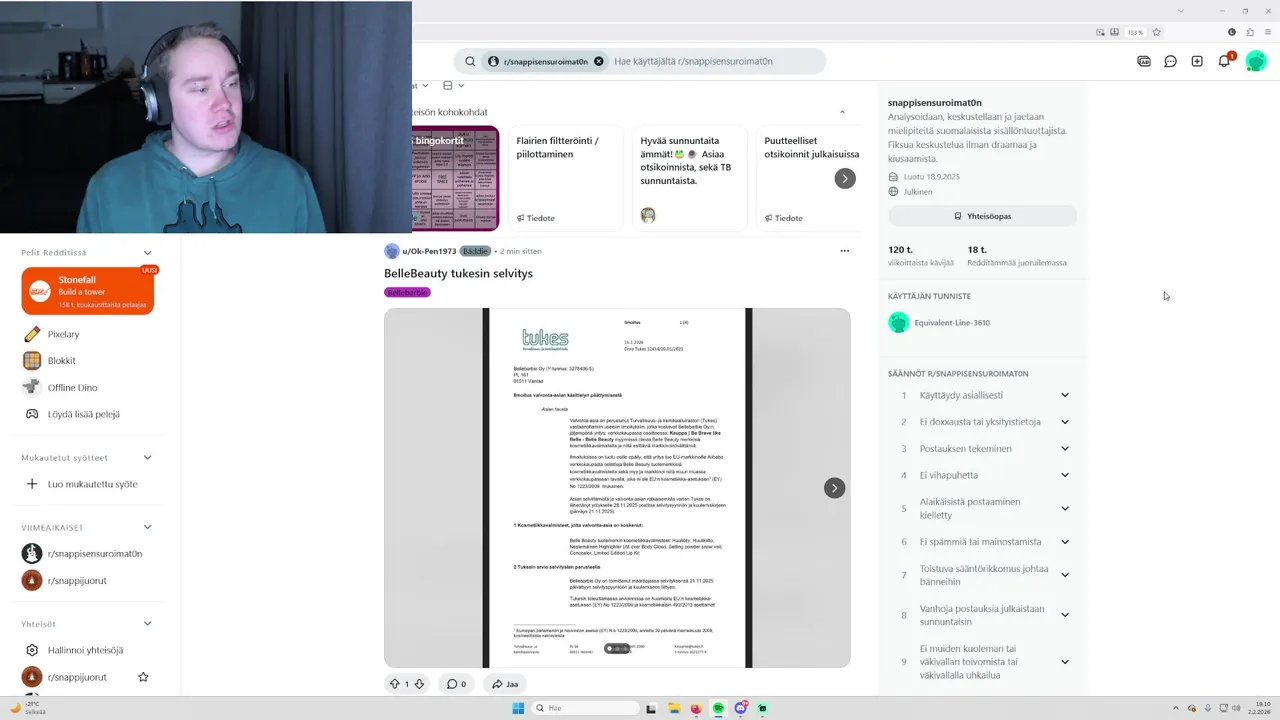Go to the next image in the post gallery

(x=834, y=488)
